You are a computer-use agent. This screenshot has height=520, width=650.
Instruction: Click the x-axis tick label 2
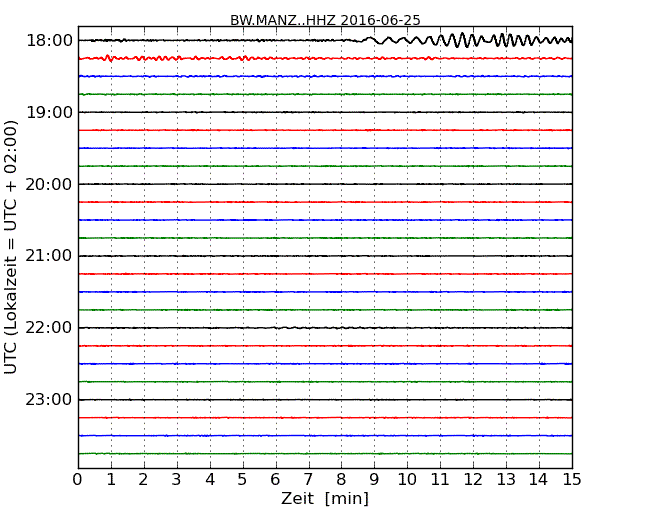tap(143, 480)
